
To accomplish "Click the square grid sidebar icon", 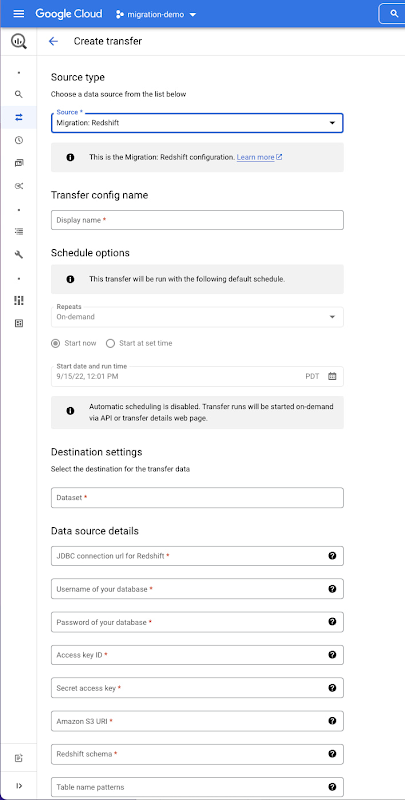I will click(19, 323).
